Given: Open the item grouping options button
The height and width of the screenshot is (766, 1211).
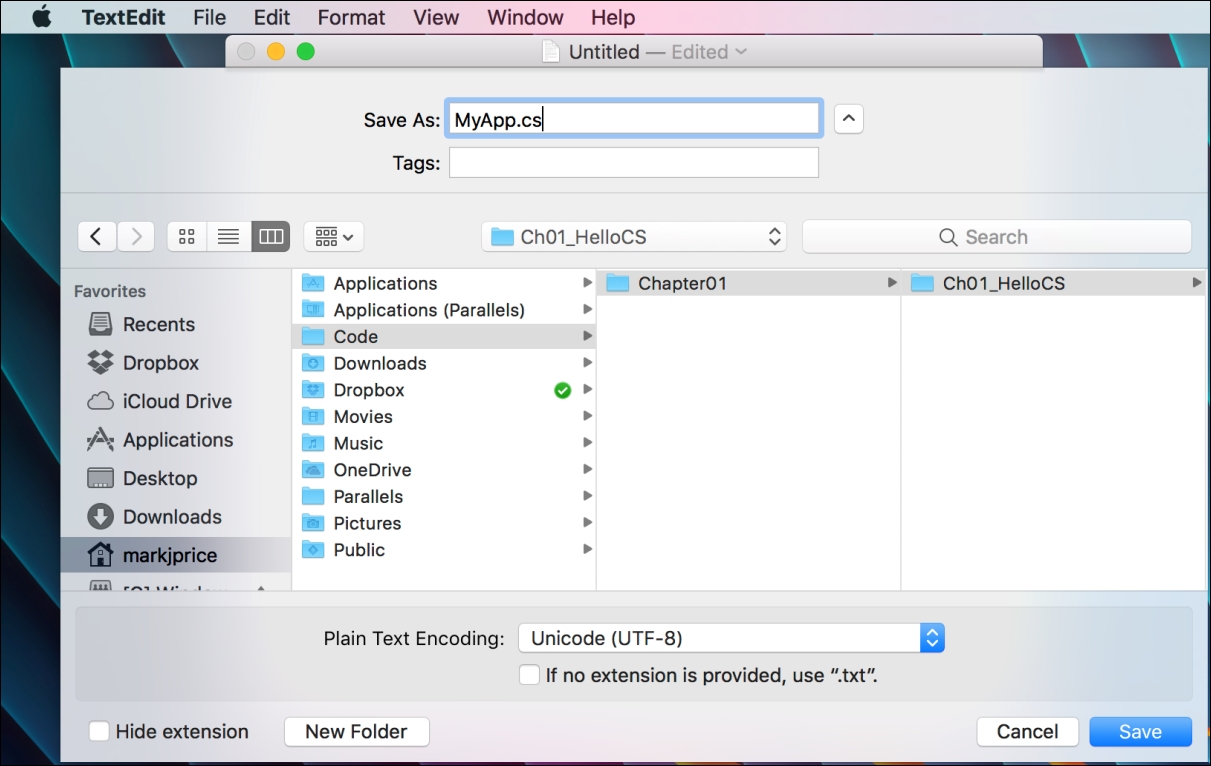Looking at the screenshot, I should [334, 237].
